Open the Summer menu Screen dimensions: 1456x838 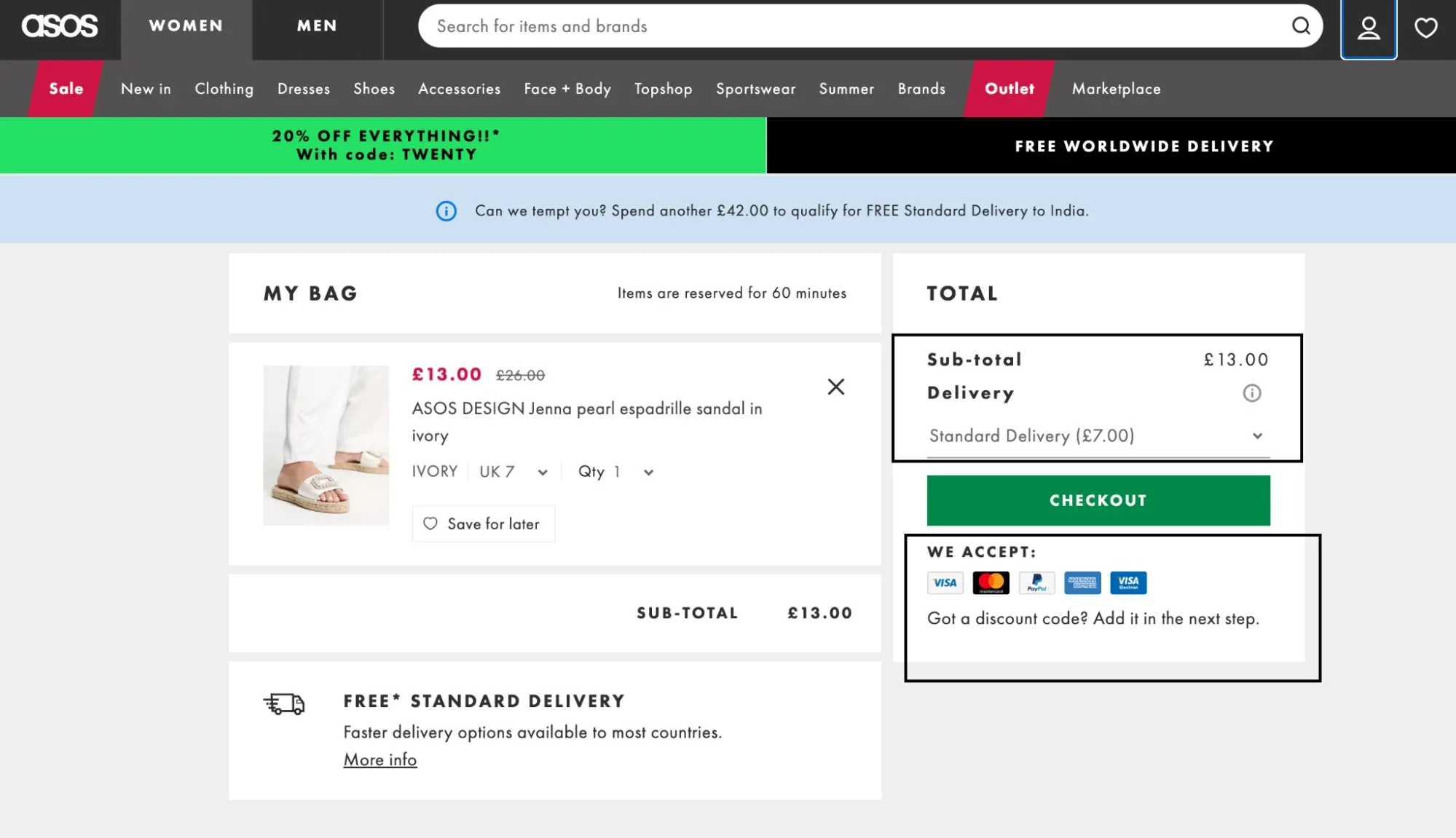(846, 89)
